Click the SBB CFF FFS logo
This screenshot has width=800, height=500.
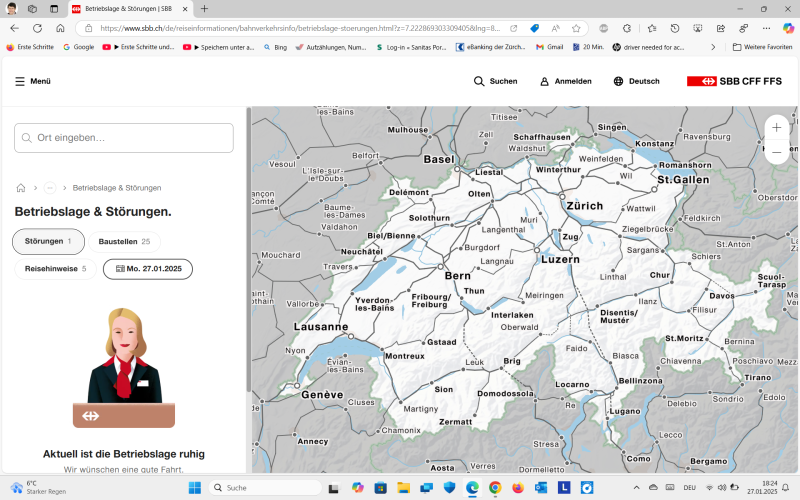pos(734,81)
